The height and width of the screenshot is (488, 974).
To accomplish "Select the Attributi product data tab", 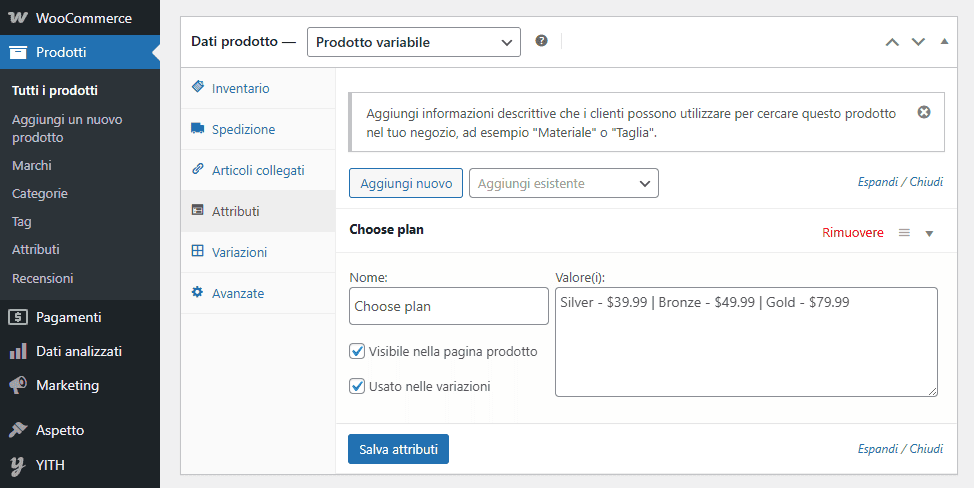I will pyautogui.click(x=258, y=211).
